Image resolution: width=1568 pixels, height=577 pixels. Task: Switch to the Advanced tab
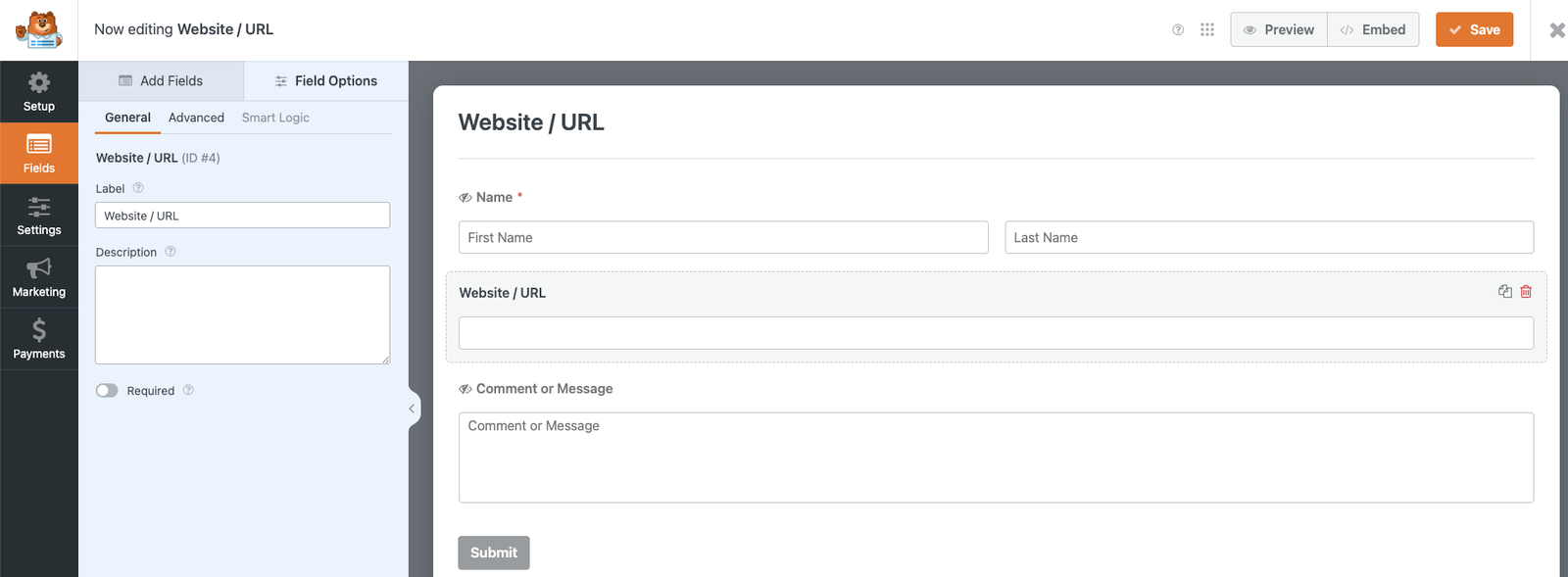(196, 118)
